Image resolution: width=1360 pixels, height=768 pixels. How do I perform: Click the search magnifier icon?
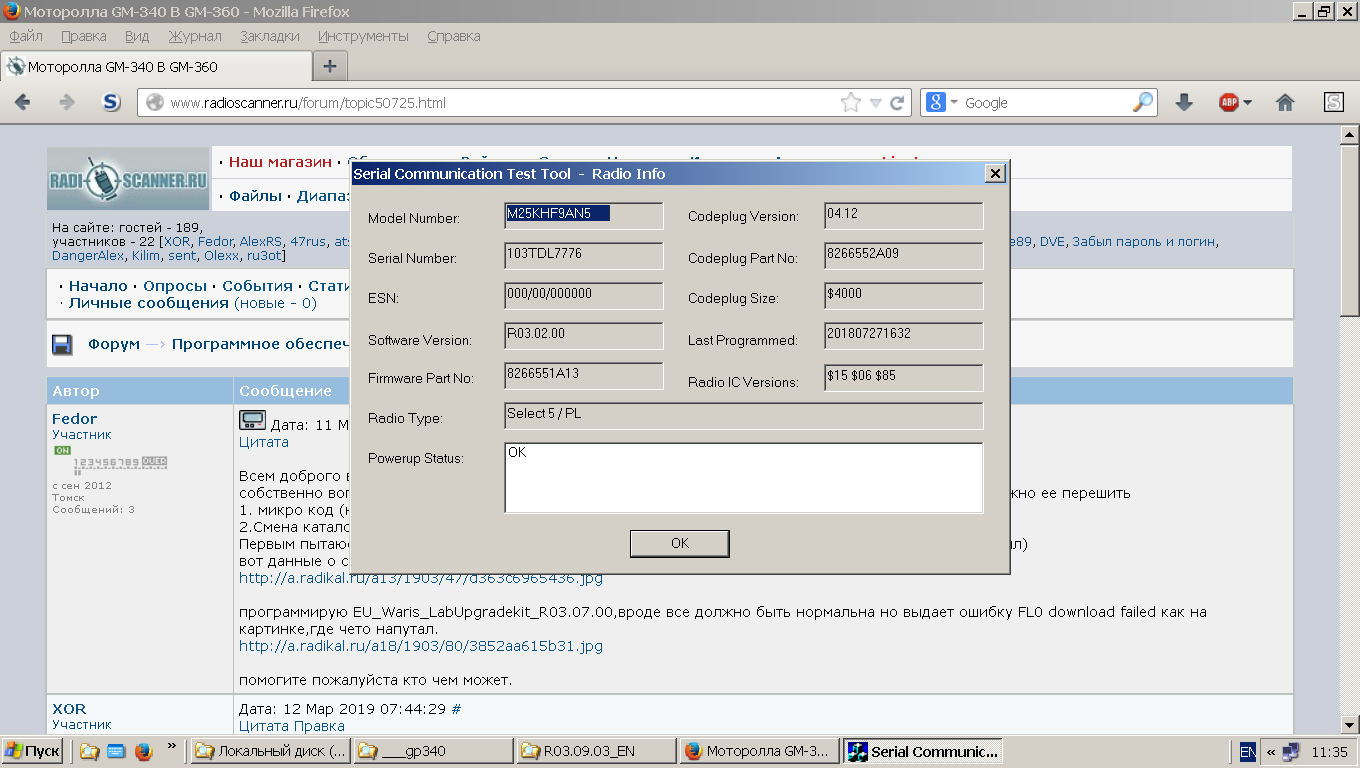(x=1142, y=102)
